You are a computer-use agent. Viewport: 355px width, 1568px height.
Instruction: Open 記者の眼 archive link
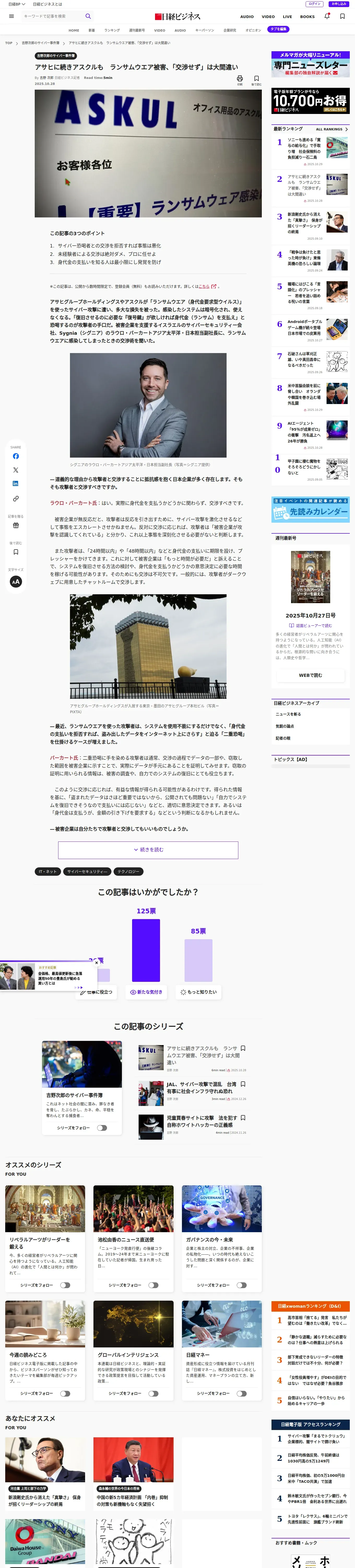(283, 738)
